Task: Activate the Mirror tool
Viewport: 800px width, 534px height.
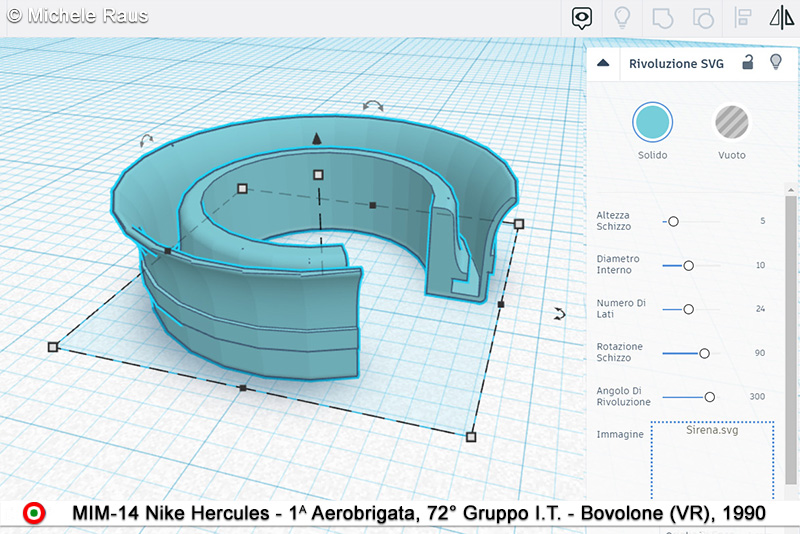Action: [782, 18]
